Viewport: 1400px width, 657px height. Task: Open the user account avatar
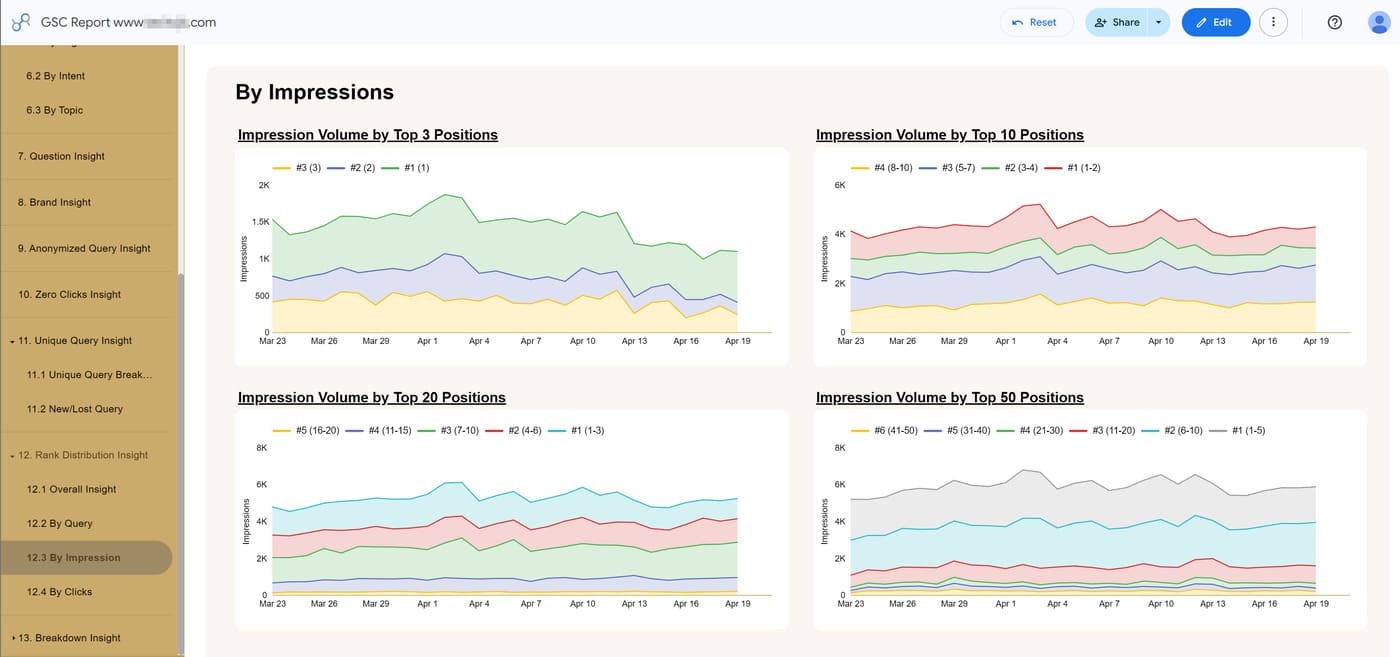(x=1380, y=22)
